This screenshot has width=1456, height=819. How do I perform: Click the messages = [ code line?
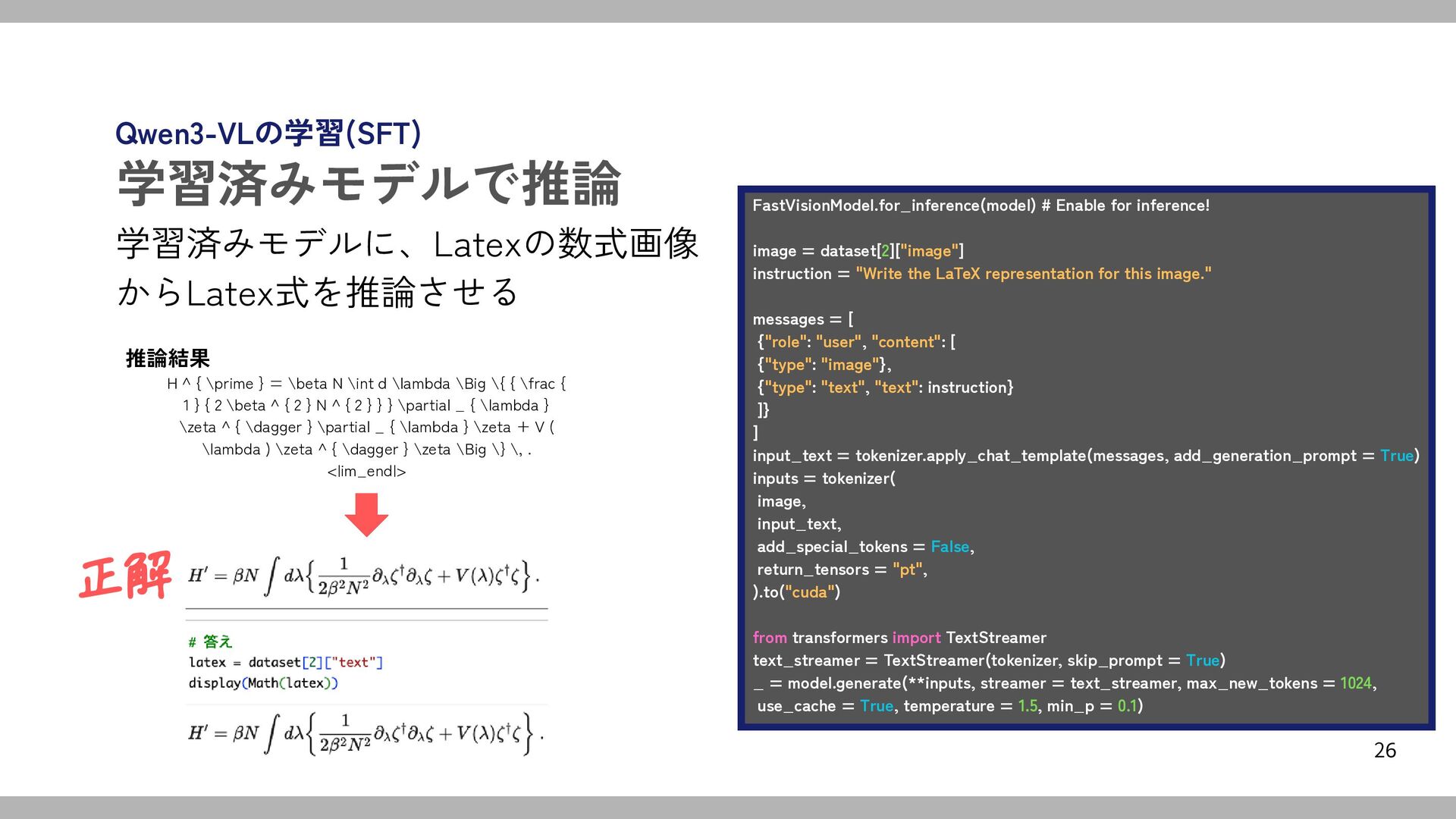click(802, 319)
